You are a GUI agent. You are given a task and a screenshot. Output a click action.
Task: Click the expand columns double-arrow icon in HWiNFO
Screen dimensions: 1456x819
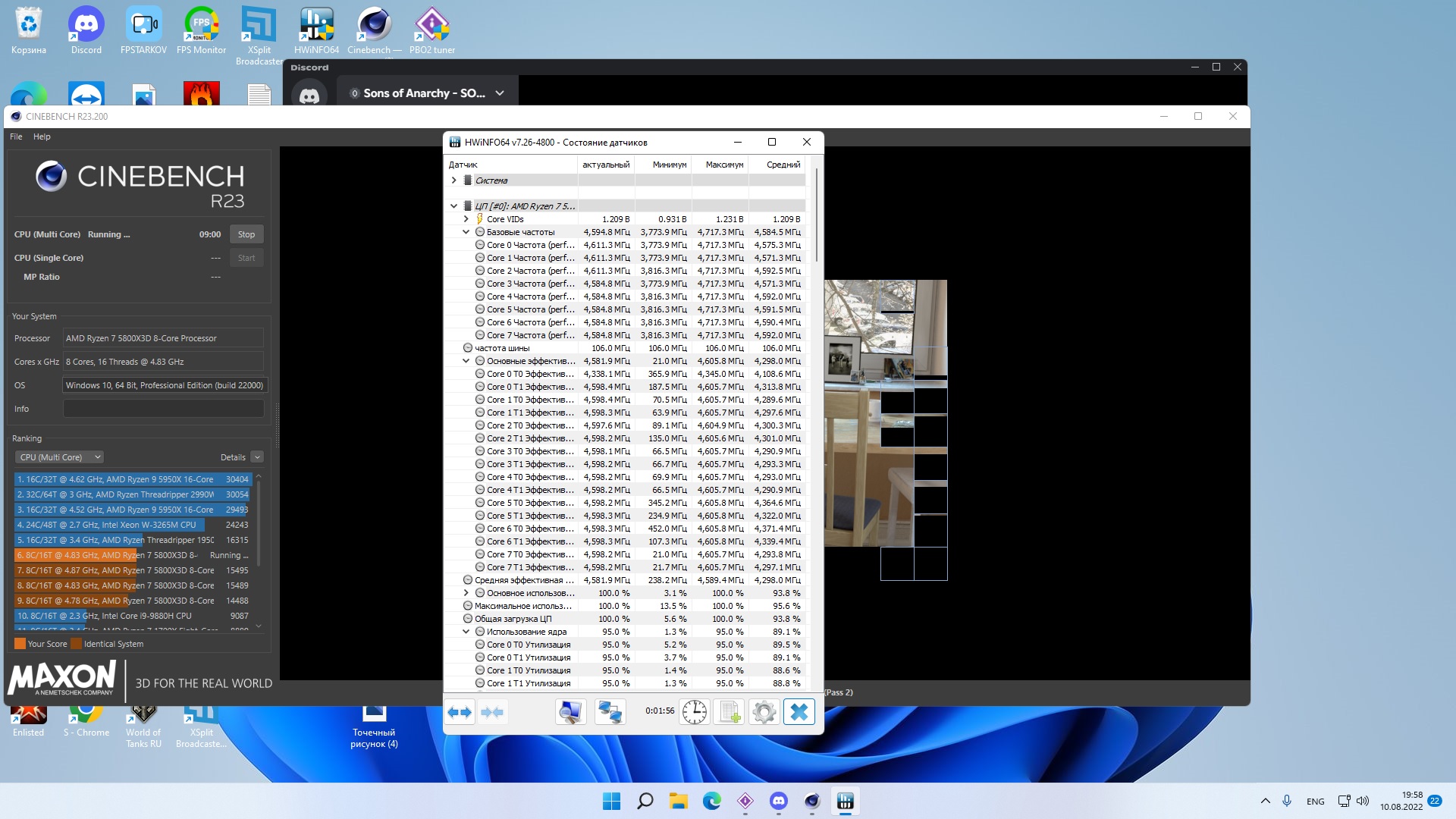click(460, 712)
